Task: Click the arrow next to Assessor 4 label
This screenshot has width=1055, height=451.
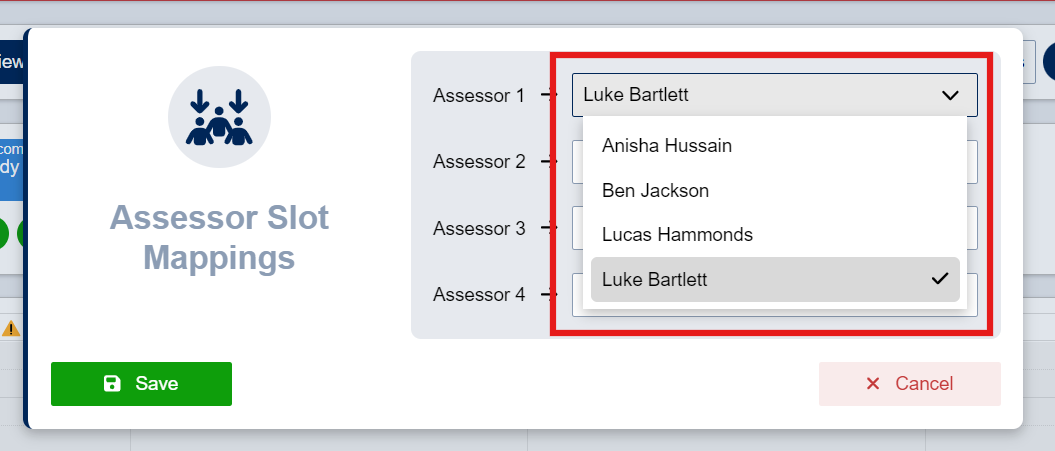Action: point(548,294)
